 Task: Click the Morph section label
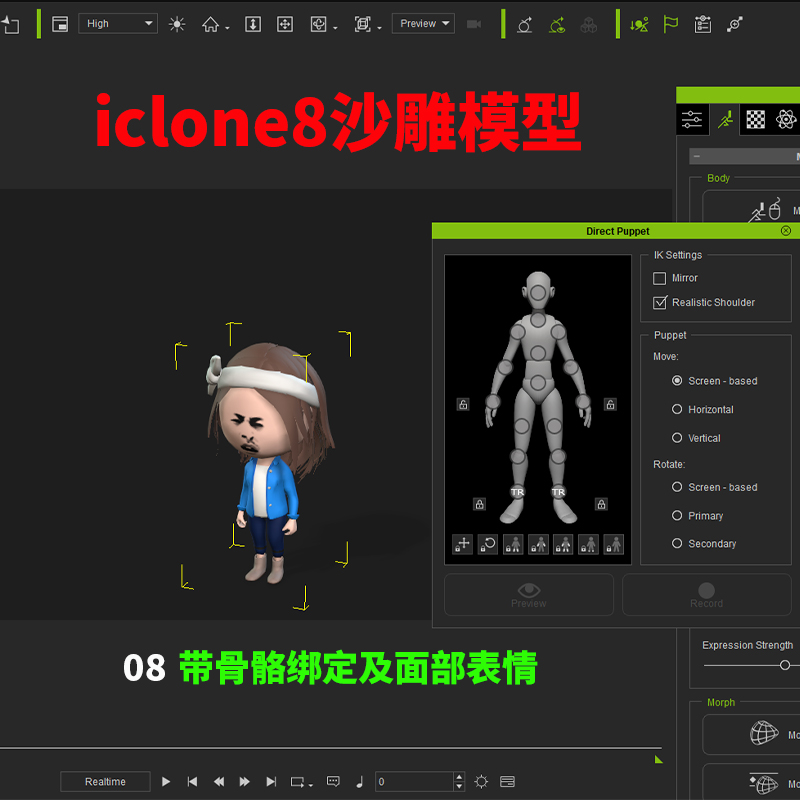tap(720, 703)
